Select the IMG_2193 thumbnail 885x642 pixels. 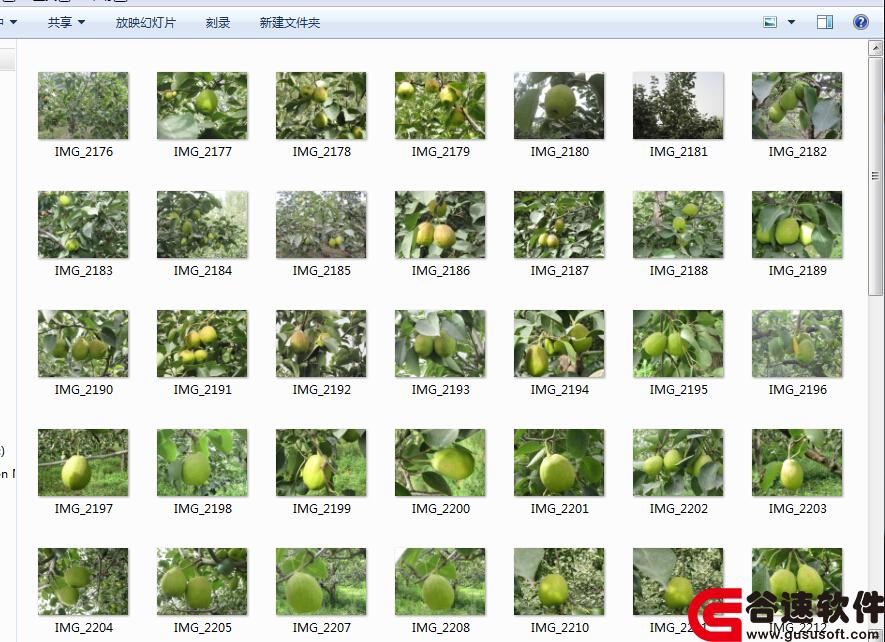440,344
